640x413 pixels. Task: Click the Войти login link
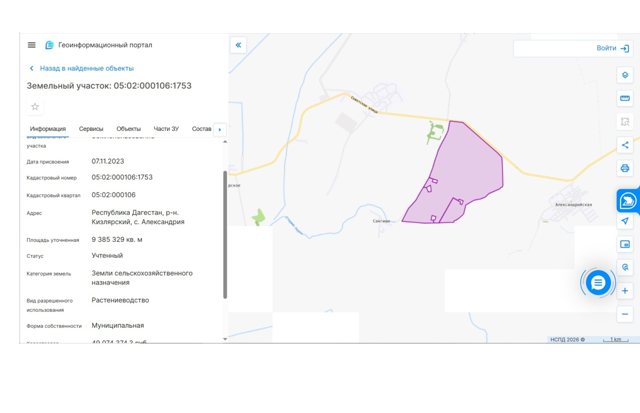pos(606,48)
